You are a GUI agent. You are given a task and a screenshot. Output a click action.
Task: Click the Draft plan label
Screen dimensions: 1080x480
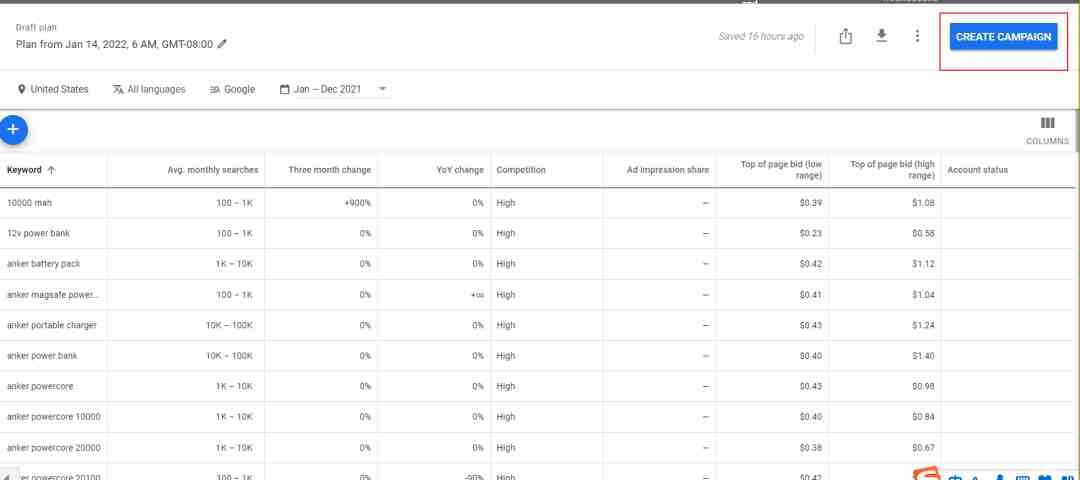pyautogui.click(x=36, y=28)
